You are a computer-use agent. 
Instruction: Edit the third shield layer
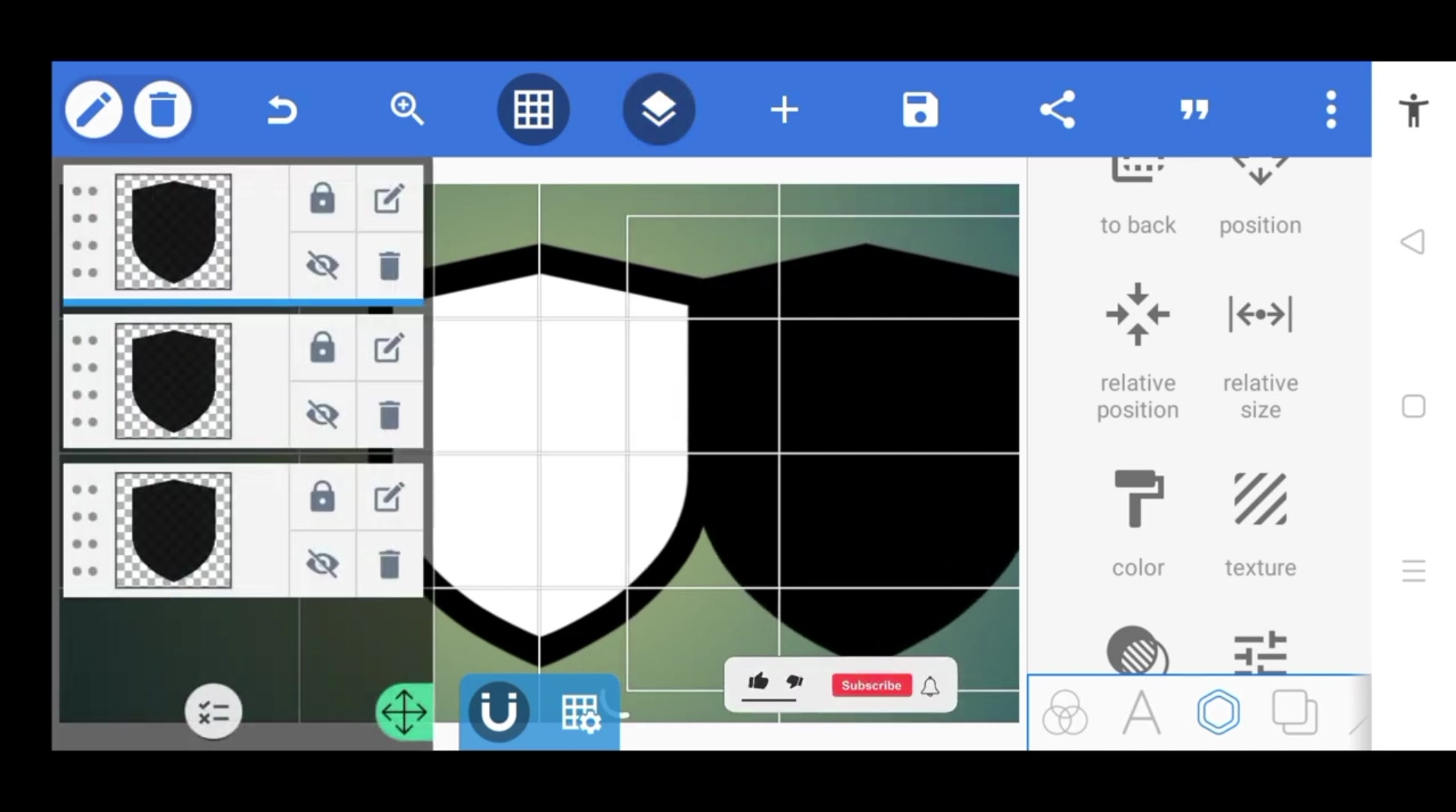389,497
